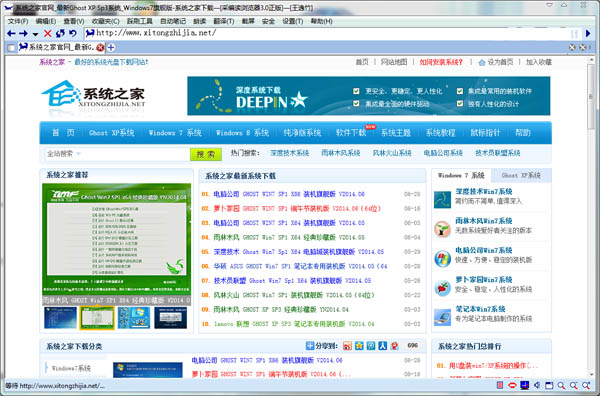Open list item 10 lenovo 联想 GHOST XP SP3
The height and width of the screenshot is (396, 600).
pos(294,324)
